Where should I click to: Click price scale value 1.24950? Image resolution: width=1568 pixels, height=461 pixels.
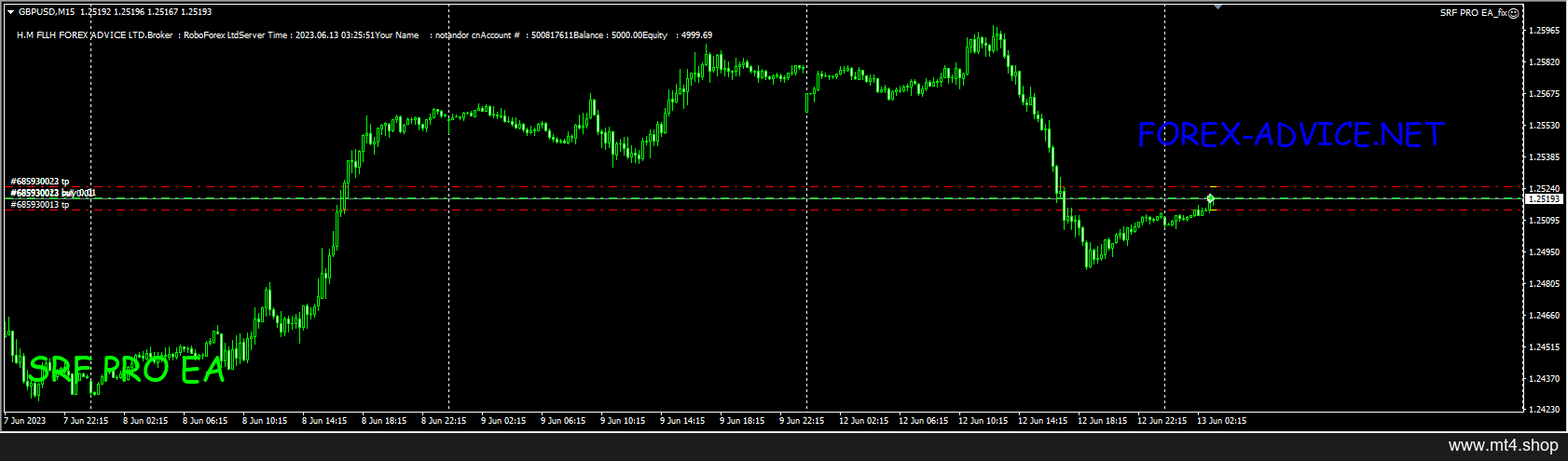[x=1544, y=252]
